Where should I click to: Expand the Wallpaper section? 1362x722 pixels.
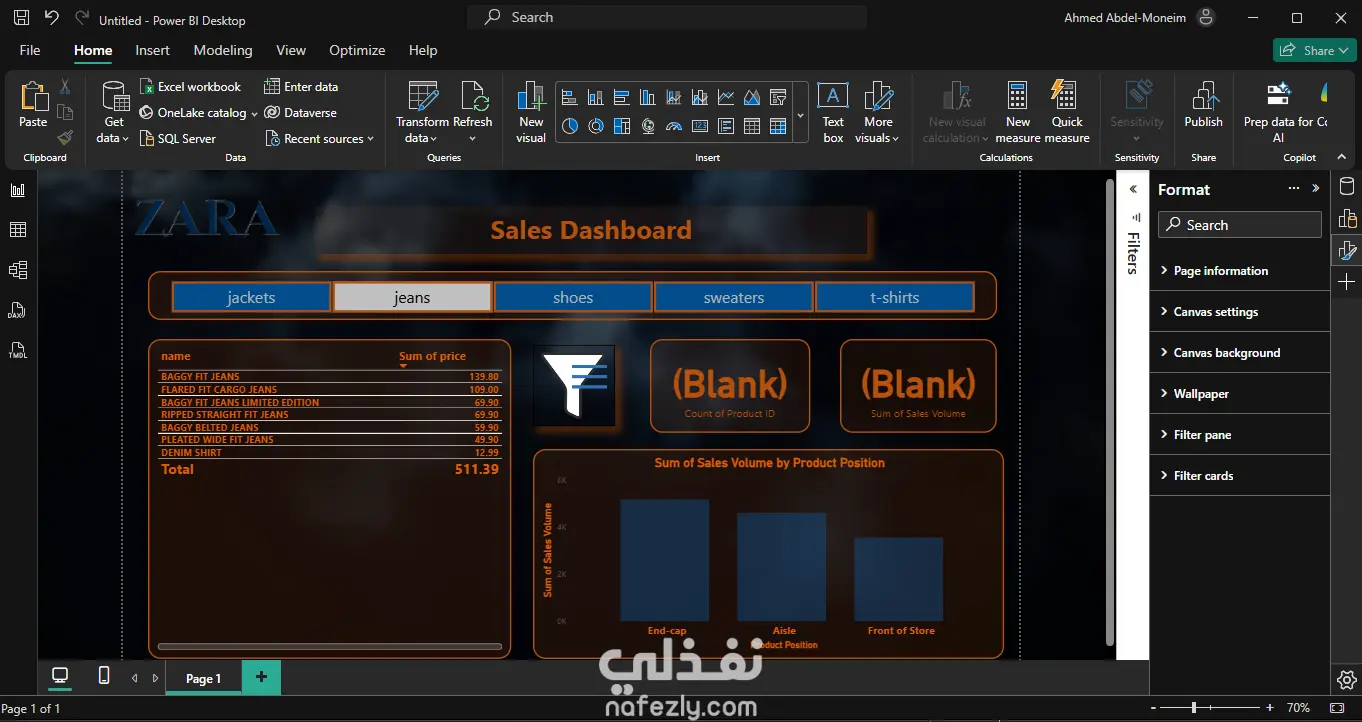click(x=1240, y=394)
